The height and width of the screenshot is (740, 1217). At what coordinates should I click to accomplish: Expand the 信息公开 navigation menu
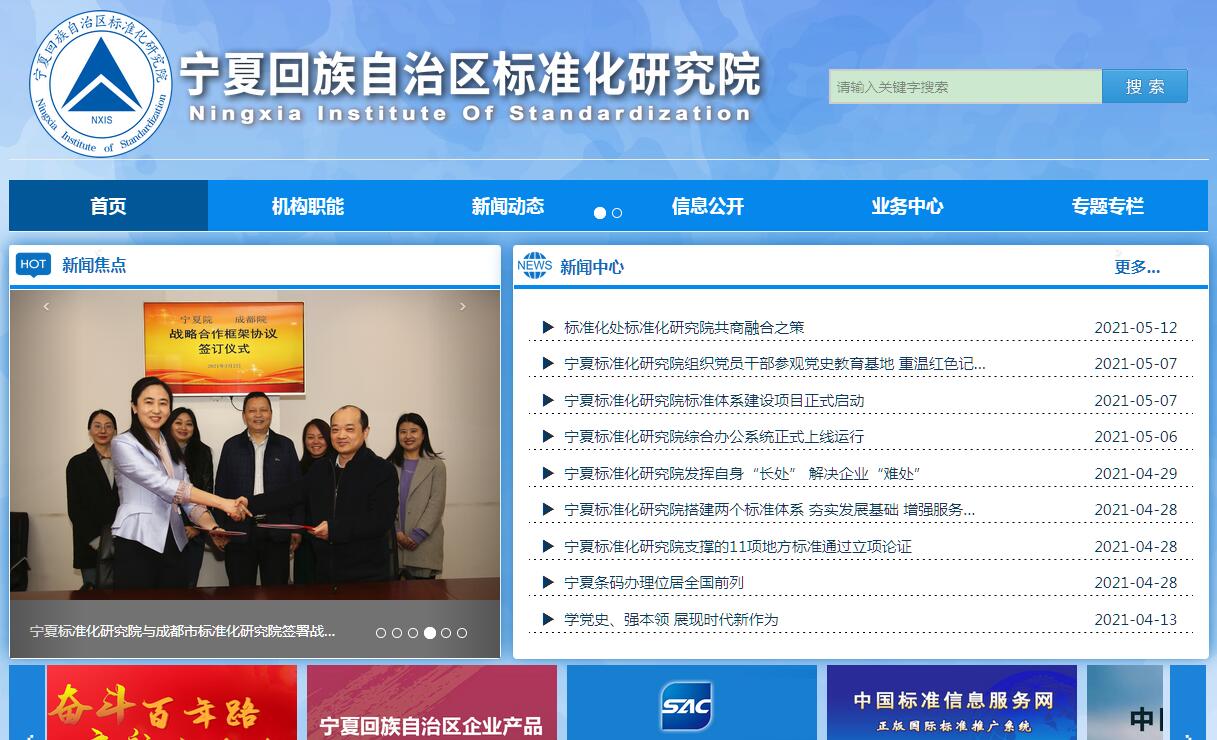(x=708, y=206)
